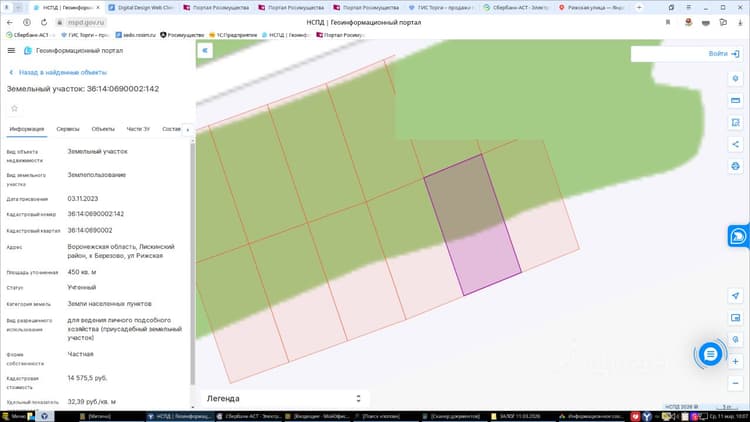This screenshot has height=422, width=750.
Task: Switch to Части ЗУ tab
Action: coord(138,129)
